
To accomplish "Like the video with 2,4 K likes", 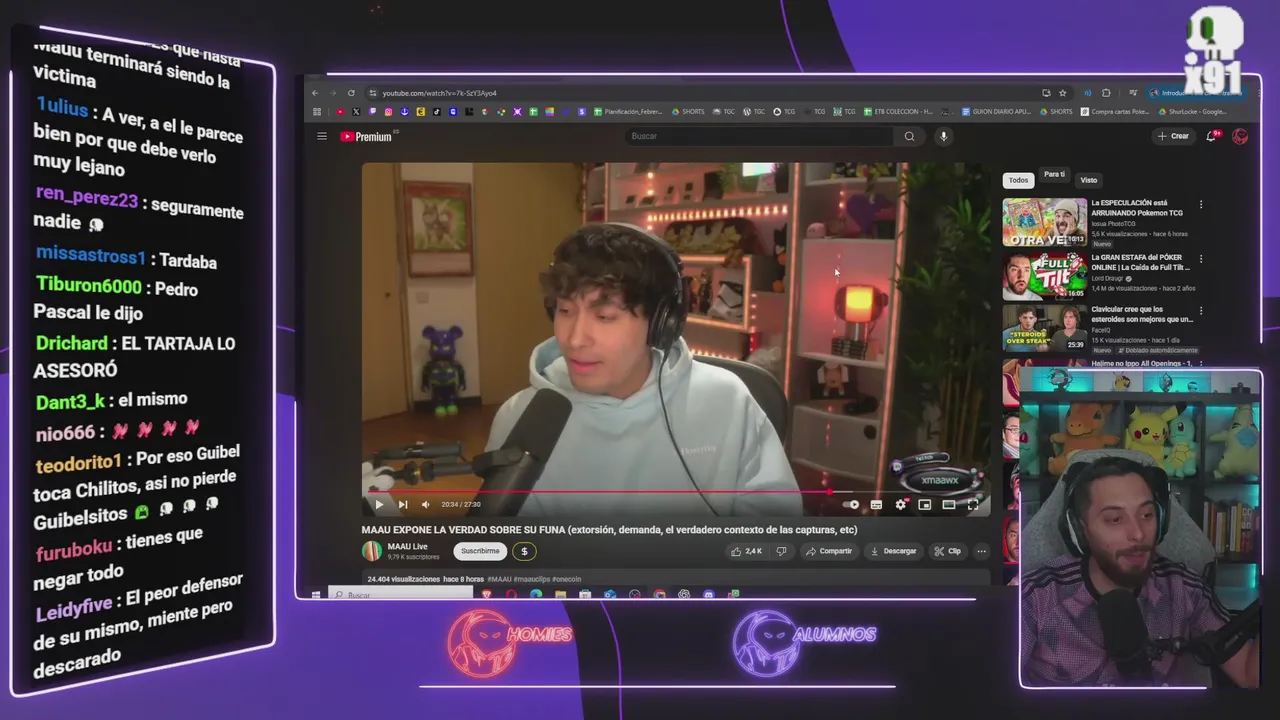I will pos(746,551).
